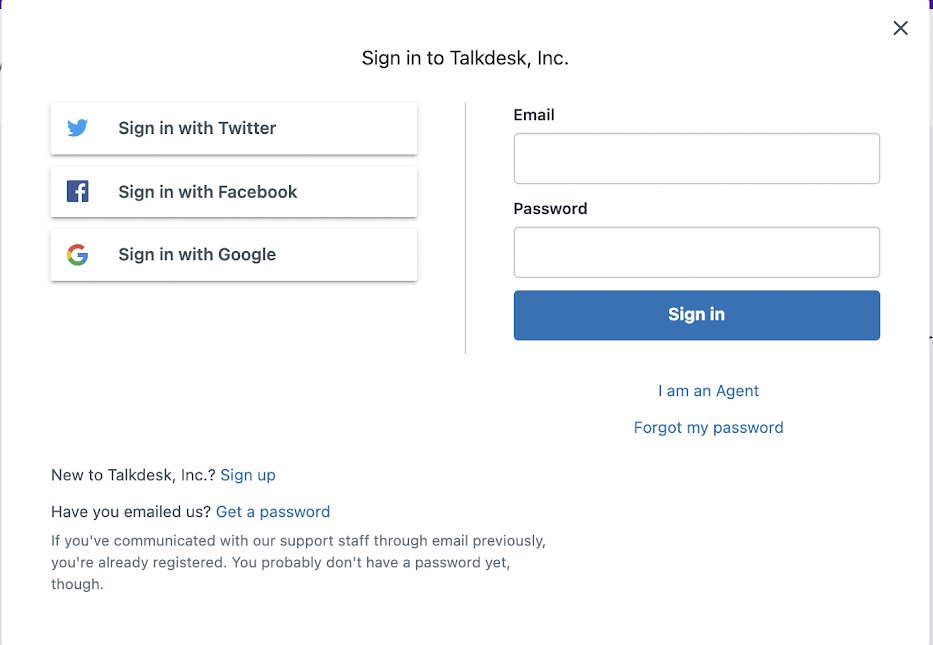Screen dimensions: 933x645
Task: Open the Sign up link
Action: pos(248,475)
